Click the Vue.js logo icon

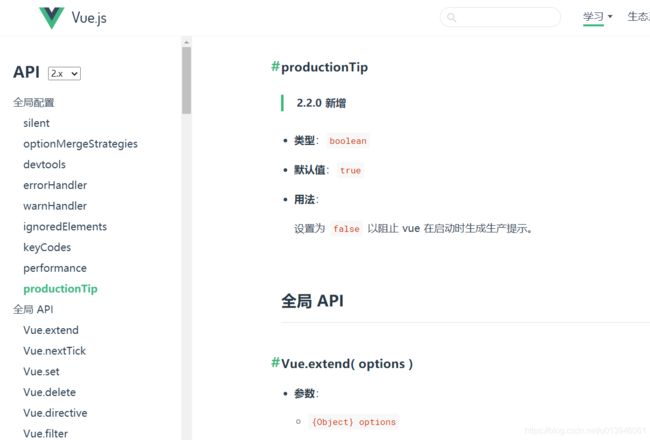pyautogui.click(x=52, y=18)
